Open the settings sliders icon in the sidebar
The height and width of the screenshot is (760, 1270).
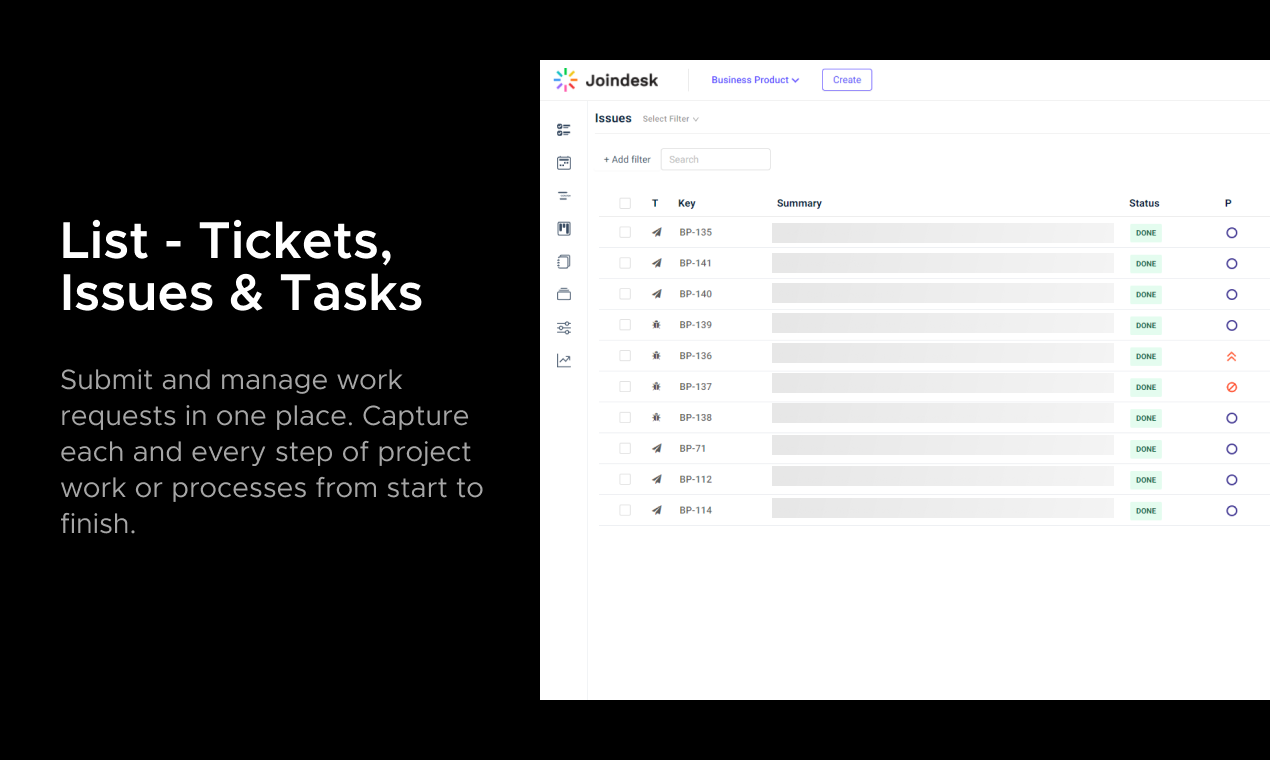(564, 327)
